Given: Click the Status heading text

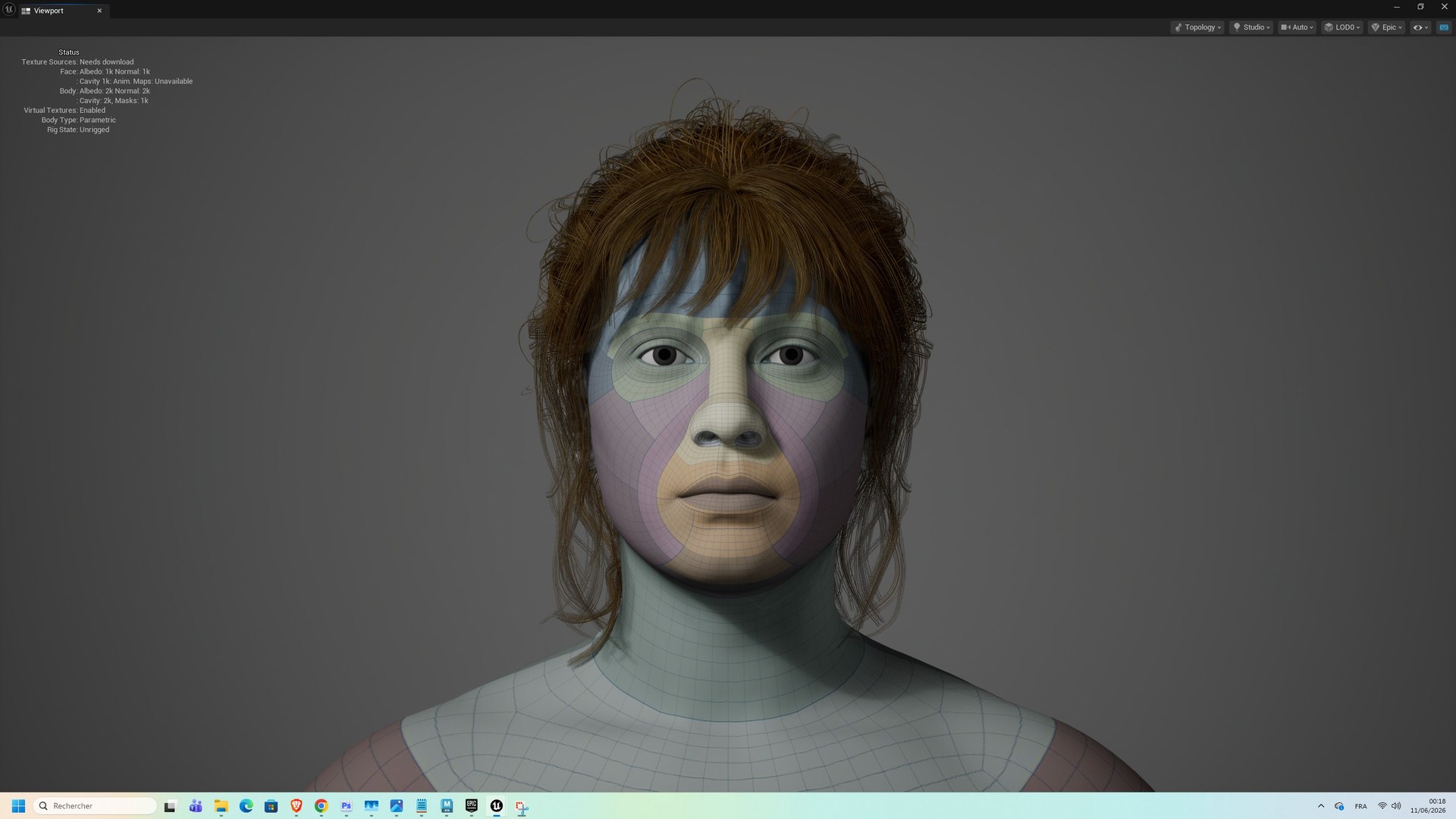Looking at the screenshot, I should (69, 52).
